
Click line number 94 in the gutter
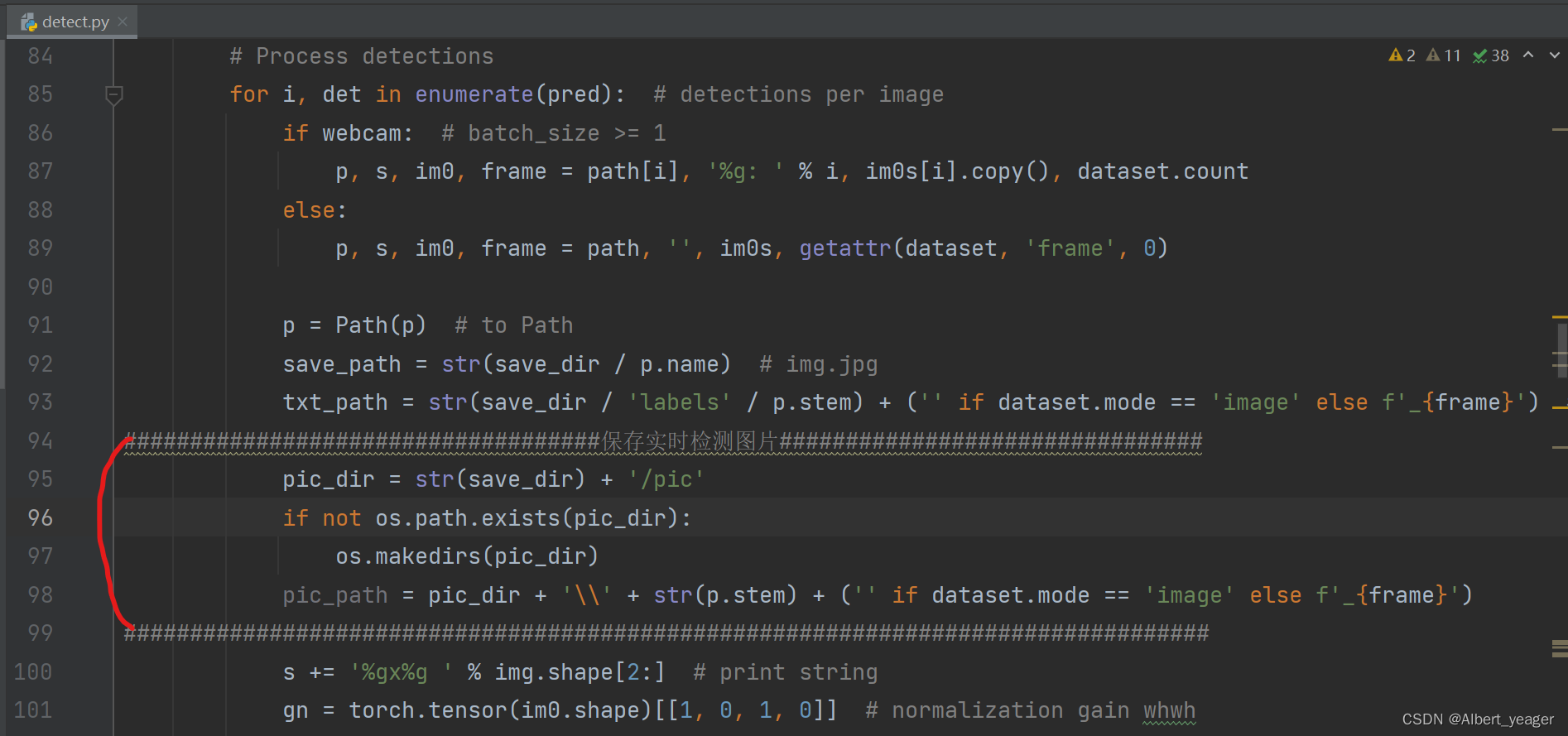[x=40, y=441]
